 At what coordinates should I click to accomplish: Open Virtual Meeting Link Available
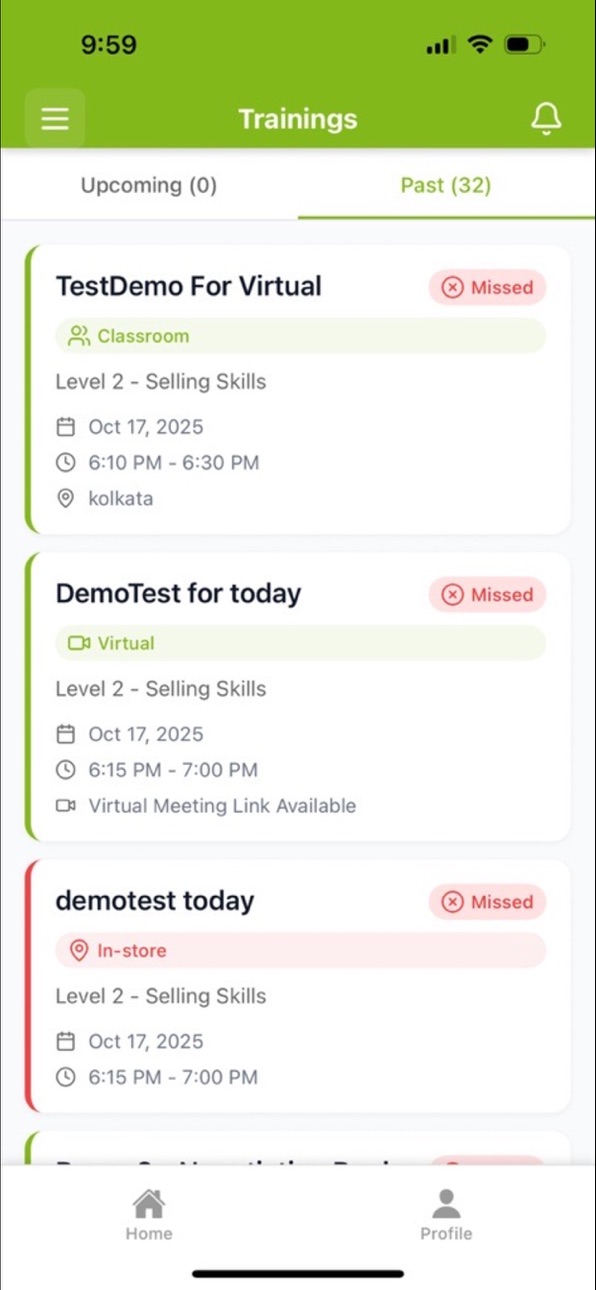click(x=222, y=805)
